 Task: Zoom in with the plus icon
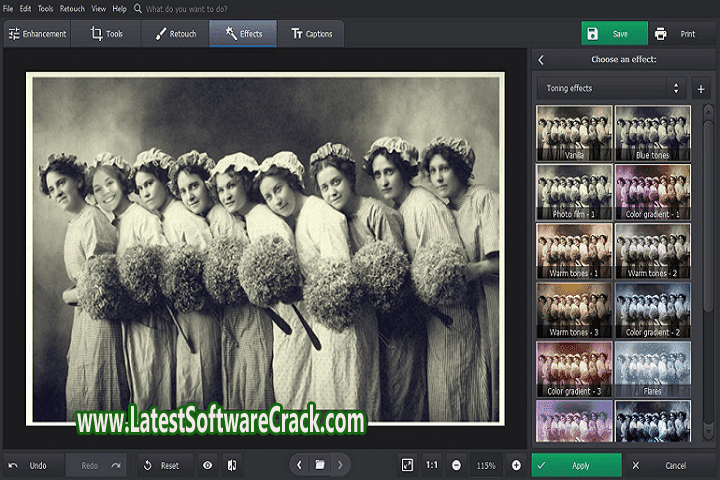[516, 465]
